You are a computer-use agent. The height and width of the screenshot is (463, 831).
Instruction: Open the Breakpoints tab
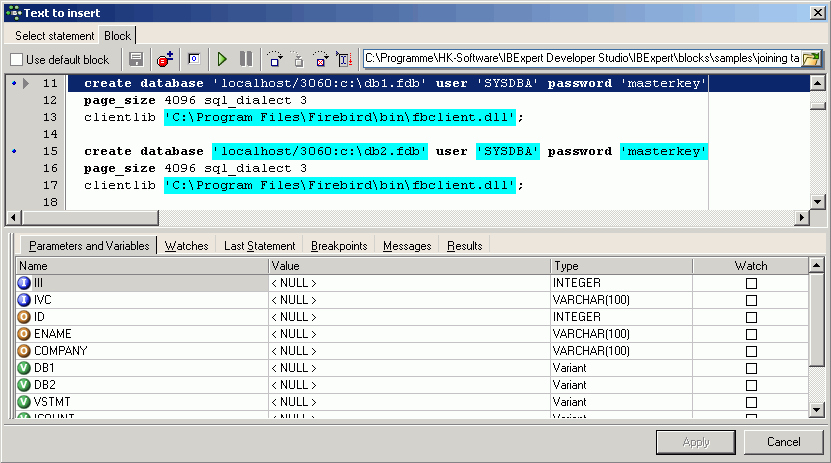pos(339,246)
